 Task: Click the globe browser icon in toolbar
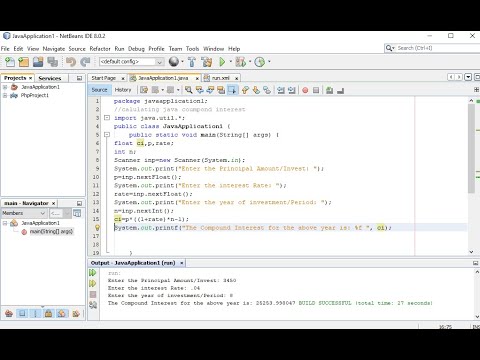[x=174, y=62]
